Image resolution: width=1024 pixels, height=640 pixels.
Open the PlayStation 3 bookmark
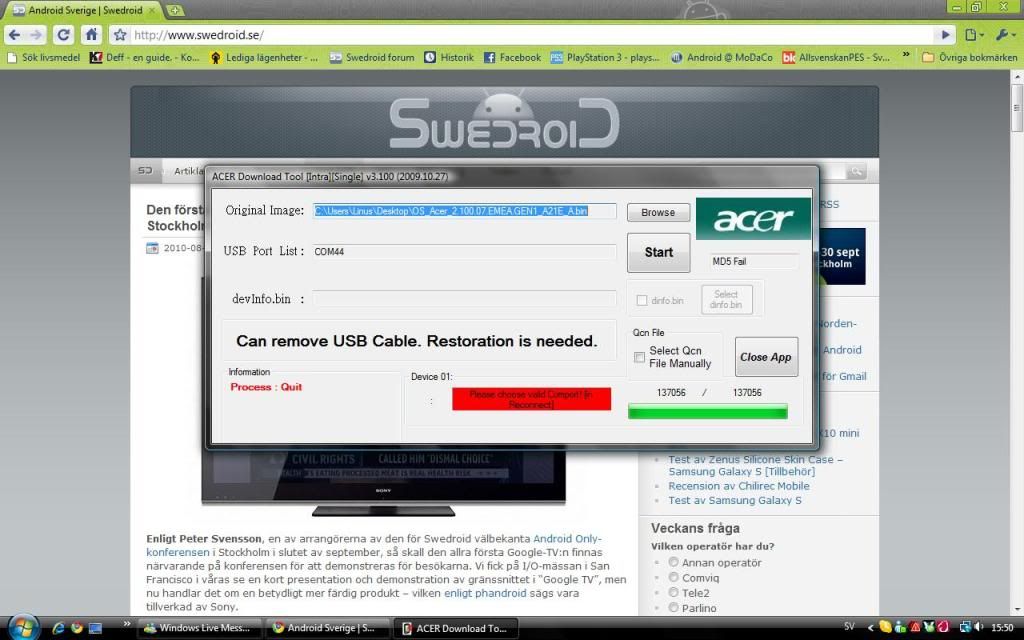click(x=605, y=57)
